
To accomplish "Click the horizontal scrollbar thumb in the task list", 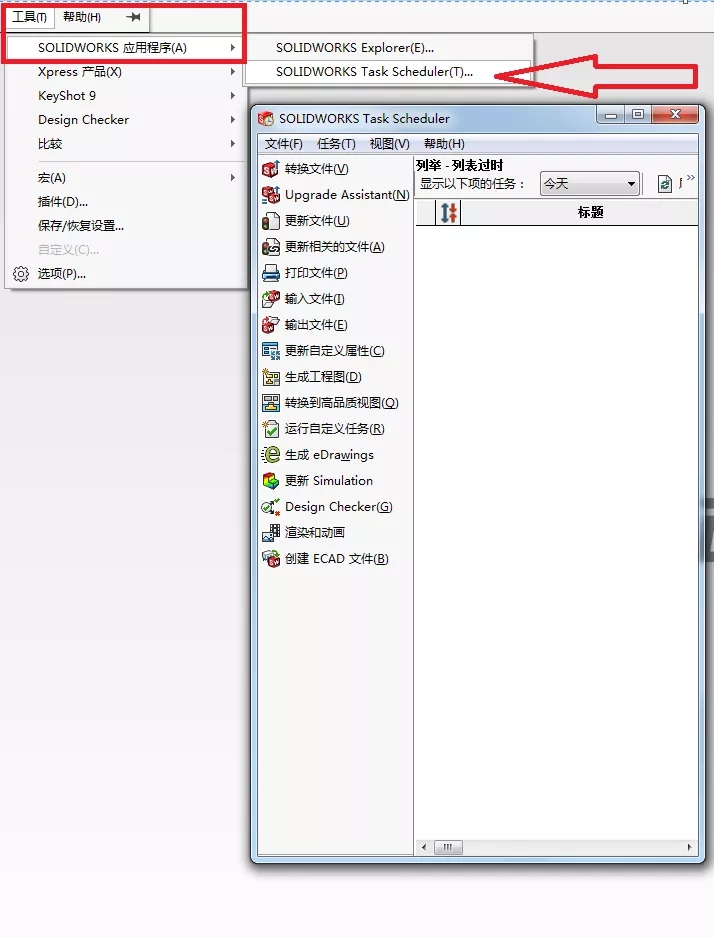I will [448, 847].
